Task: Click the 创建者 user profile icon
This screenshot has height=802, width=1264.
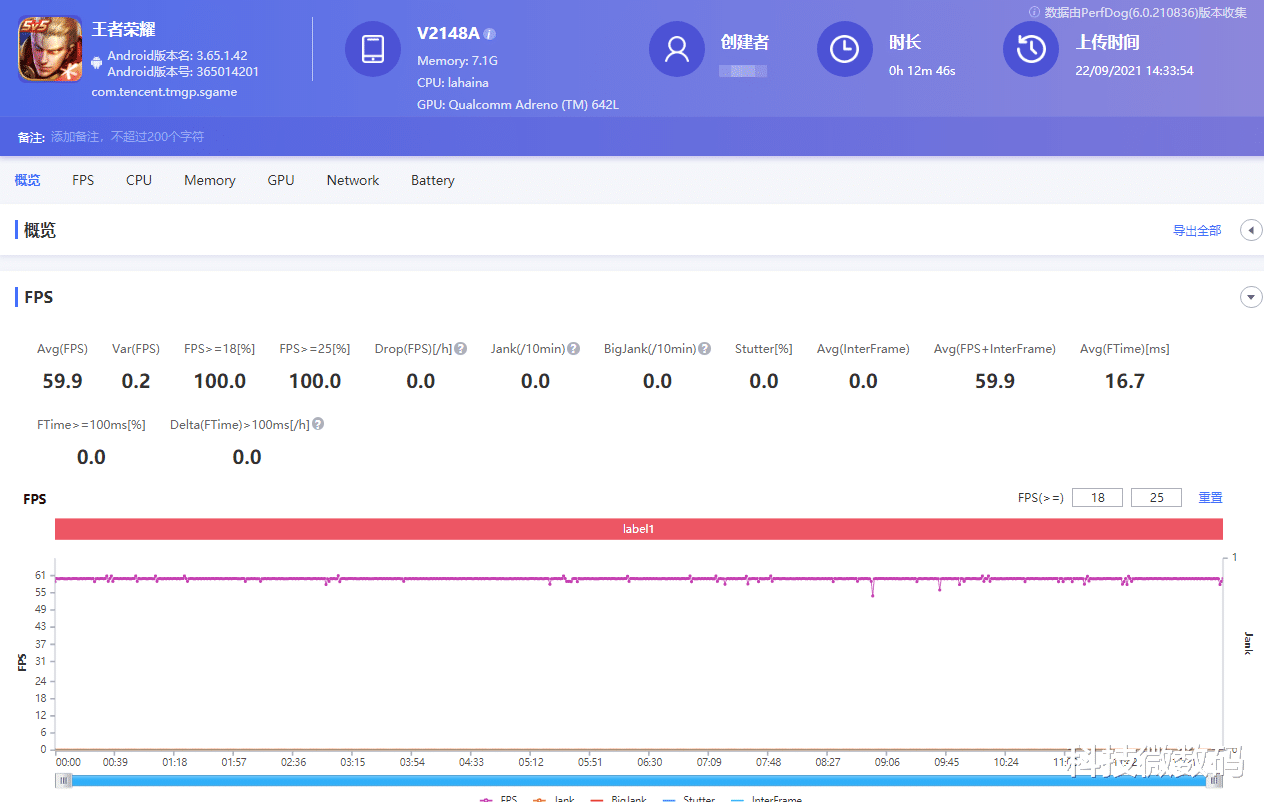Action: tap(677, 48)
